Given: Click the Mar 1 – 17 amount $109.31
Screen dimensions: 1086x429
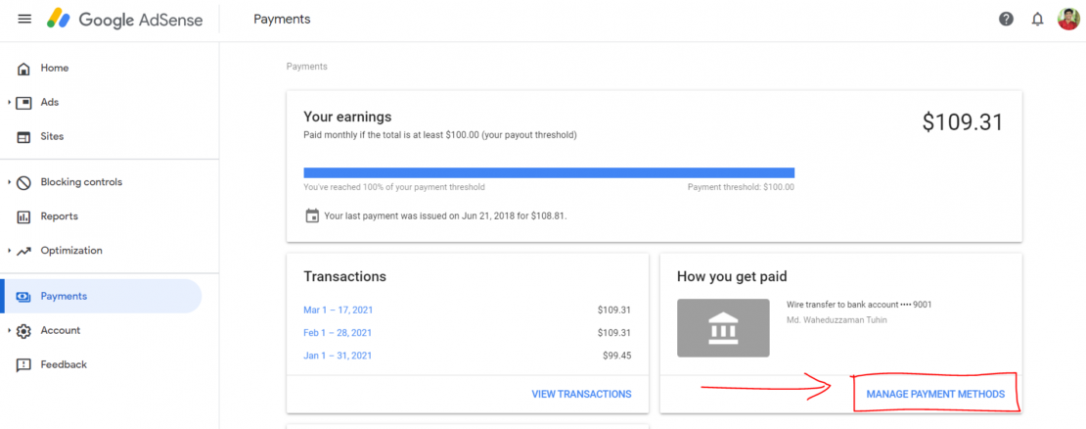Looking at the screenshot, I should pyautogui.click(x=614, y=310).
